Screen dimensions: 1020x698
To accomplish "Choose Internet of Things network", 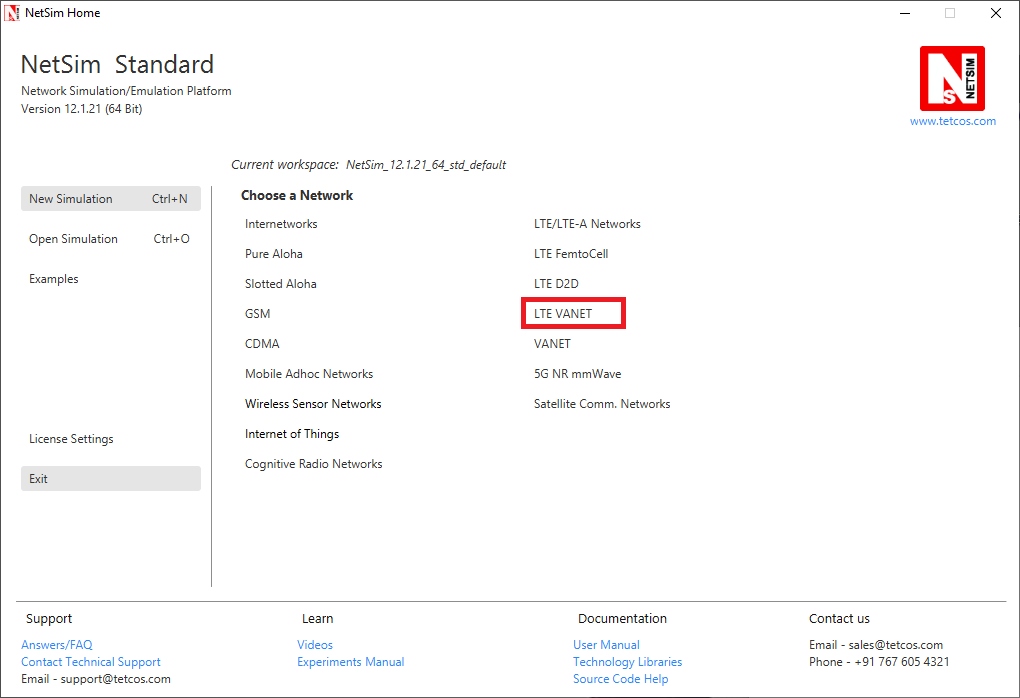I will (x=291, y=434).
